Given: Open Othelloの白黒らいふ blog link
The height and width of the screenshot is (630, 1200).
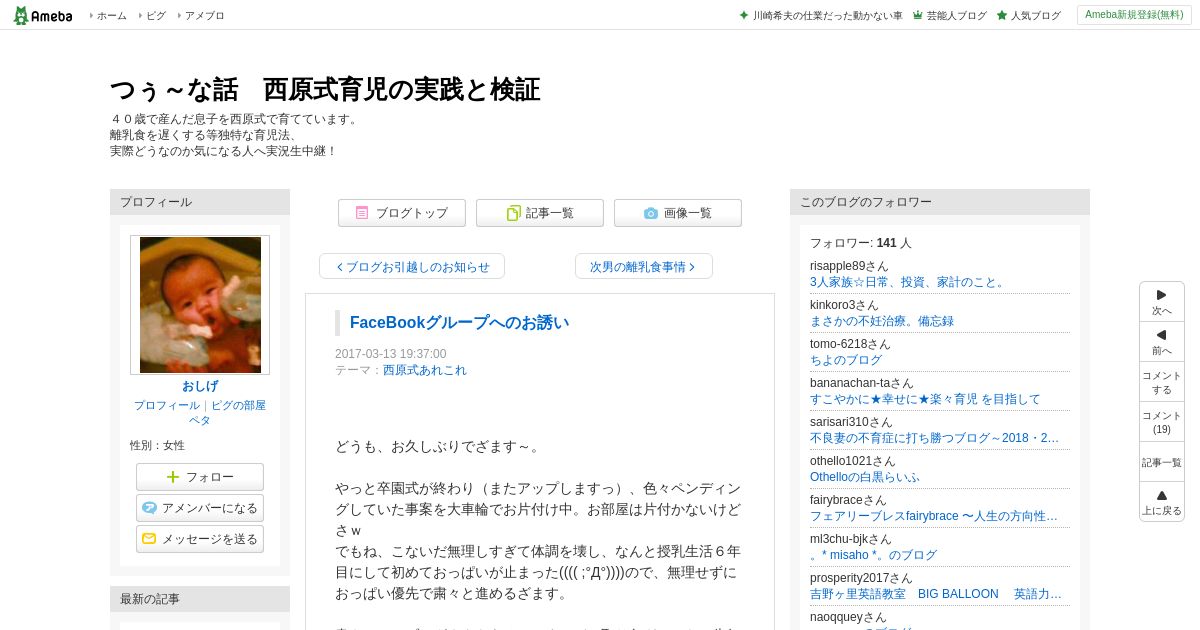Looking at the screenshot, I should [x=865, y=477].
